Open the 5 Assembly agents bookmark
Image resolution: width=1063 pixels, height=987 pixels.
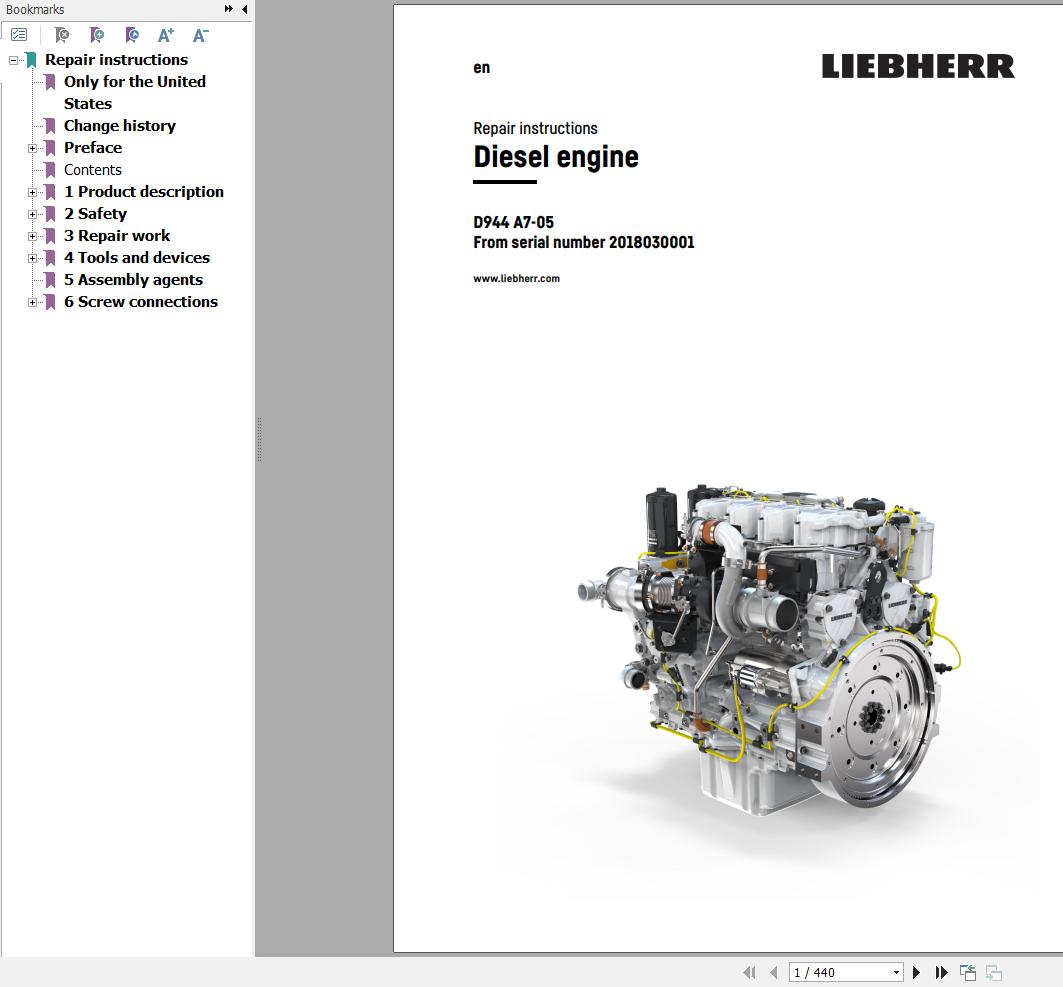(133, 280)
